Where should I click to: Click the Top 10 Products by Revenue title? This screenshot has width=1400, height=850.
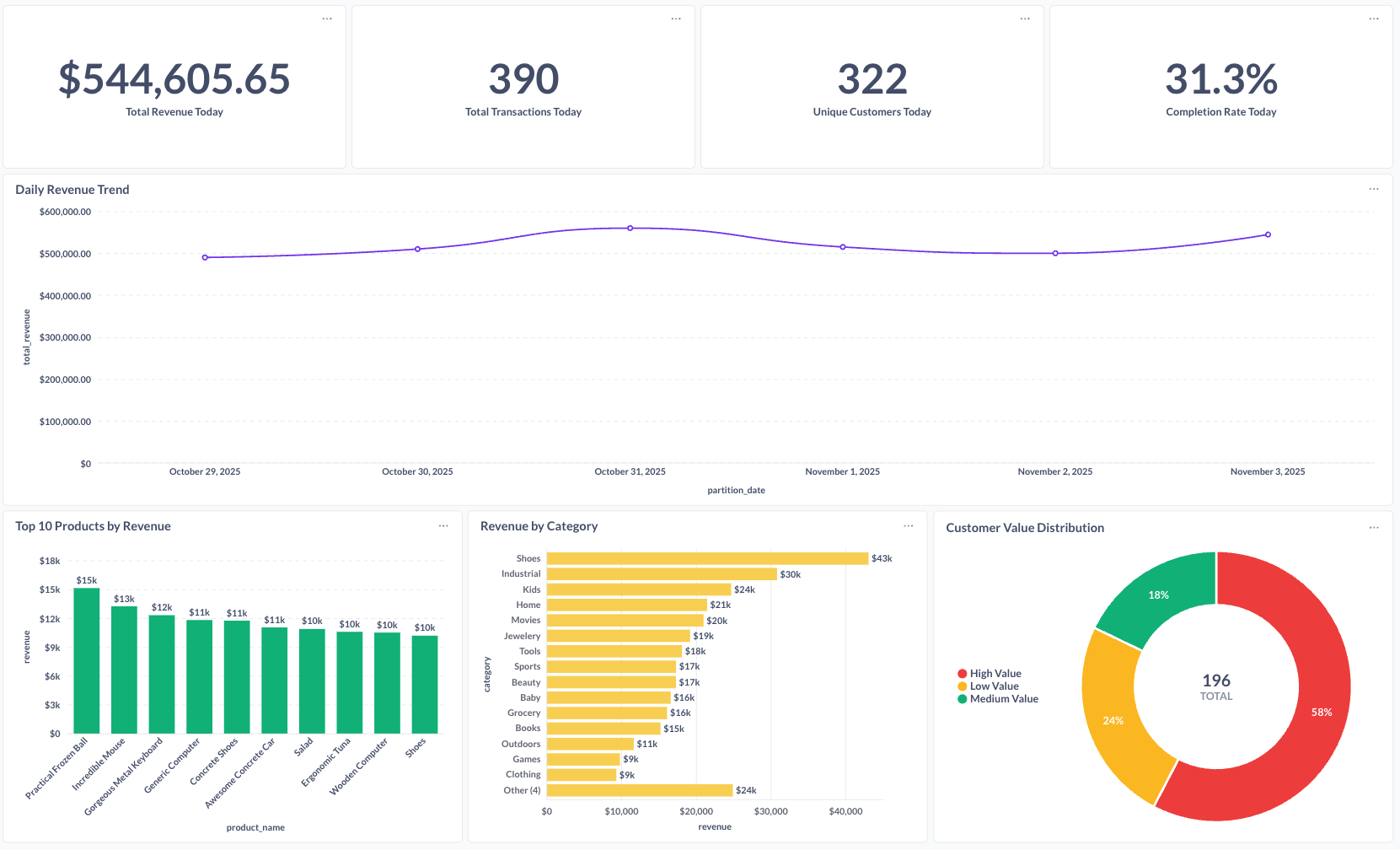[x=93, y=526]
